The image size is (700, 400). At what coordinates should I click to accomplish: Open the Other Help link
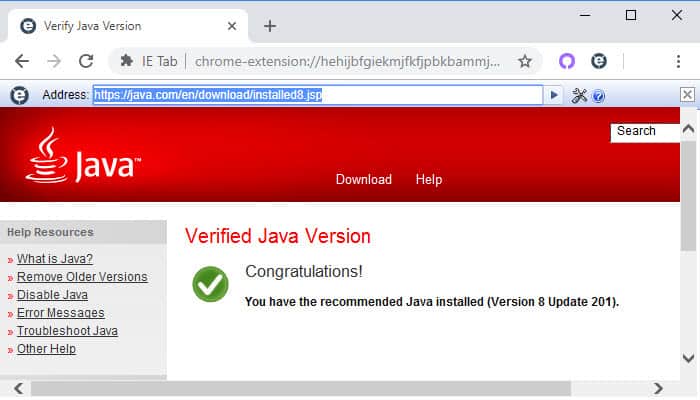(x=46, y=349)
